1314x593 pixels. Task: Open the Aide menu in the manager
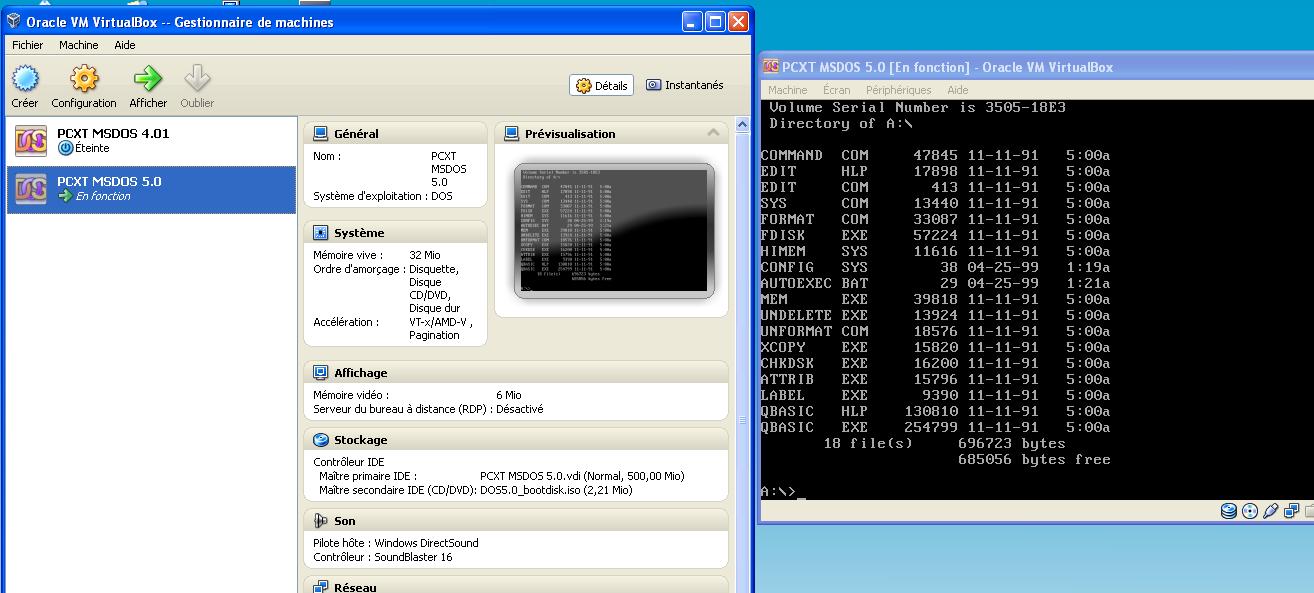point(125,45)
